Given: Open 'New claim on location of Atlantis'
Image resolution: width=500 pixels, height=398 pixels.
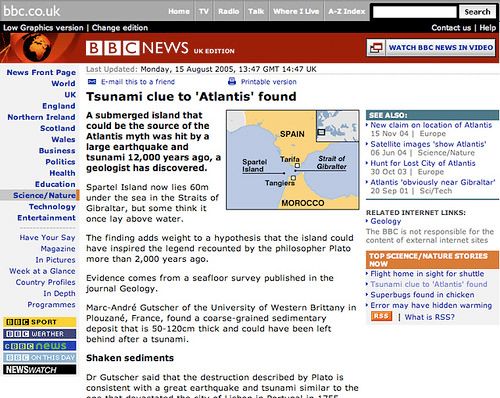Looking at the screenshot, I should point(431,125).
